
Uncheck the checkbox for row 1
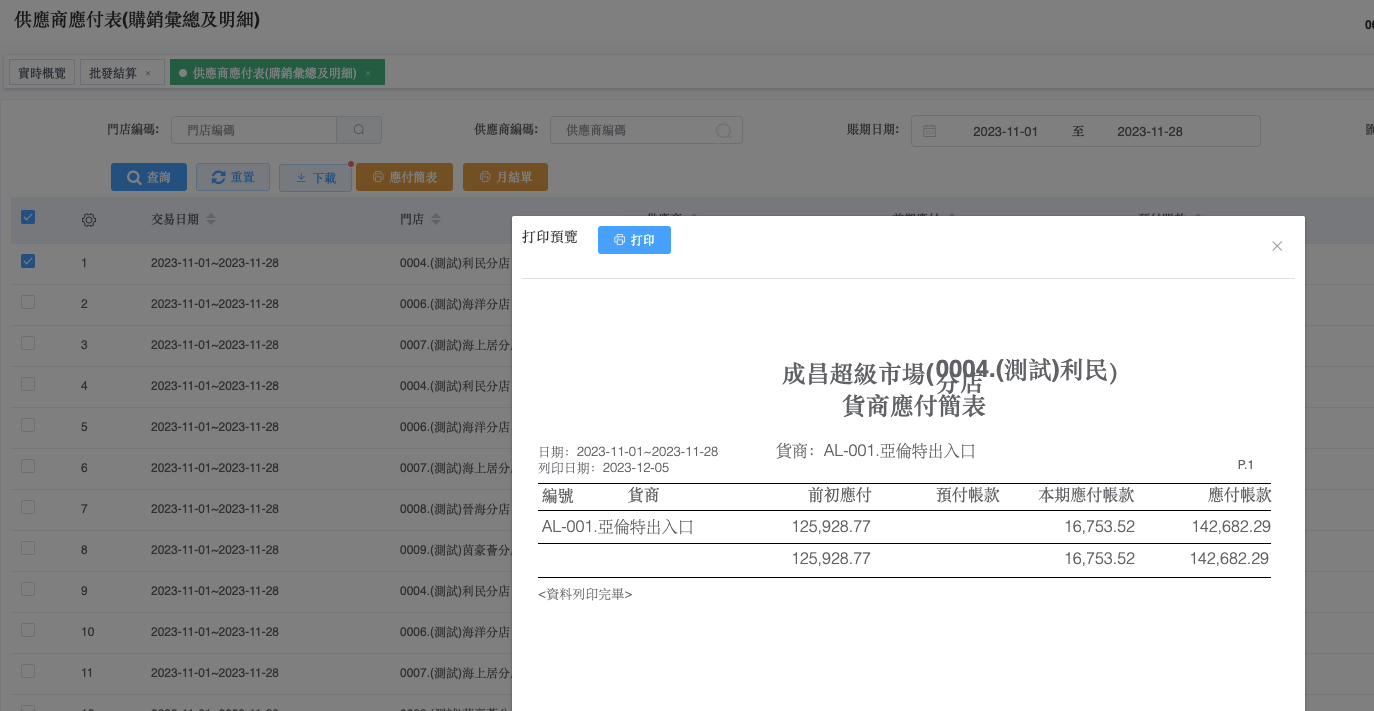tap(28, 261)
